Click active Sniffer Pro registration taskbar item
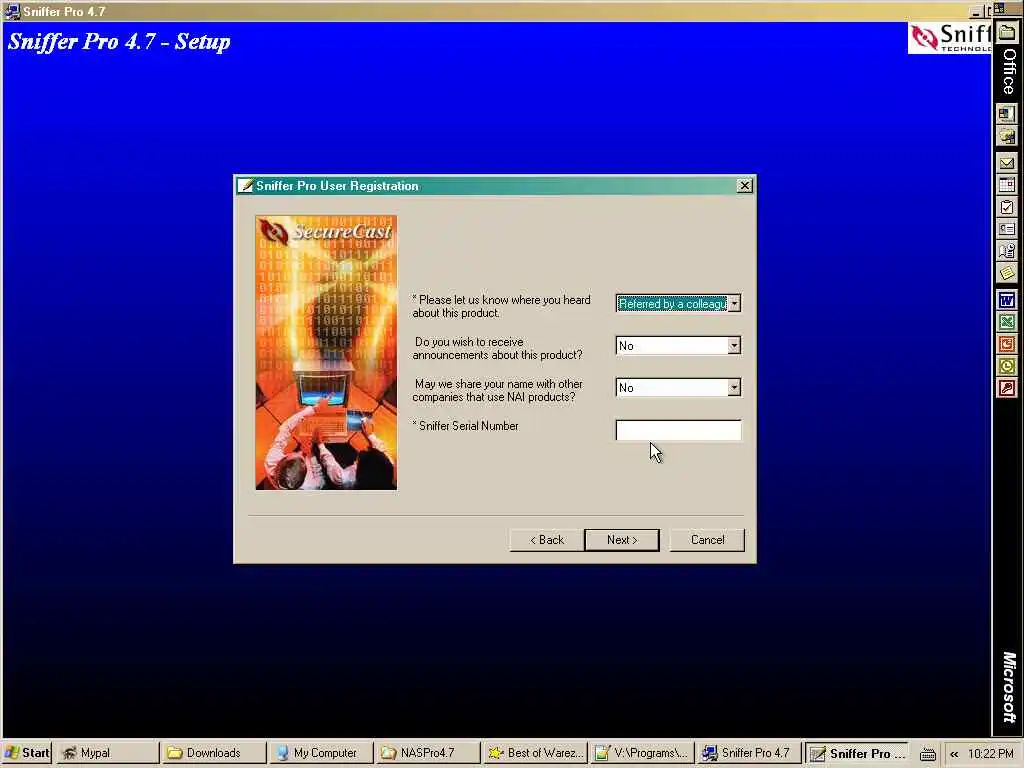Screen dimensions: 1024x768 [857, 753]
